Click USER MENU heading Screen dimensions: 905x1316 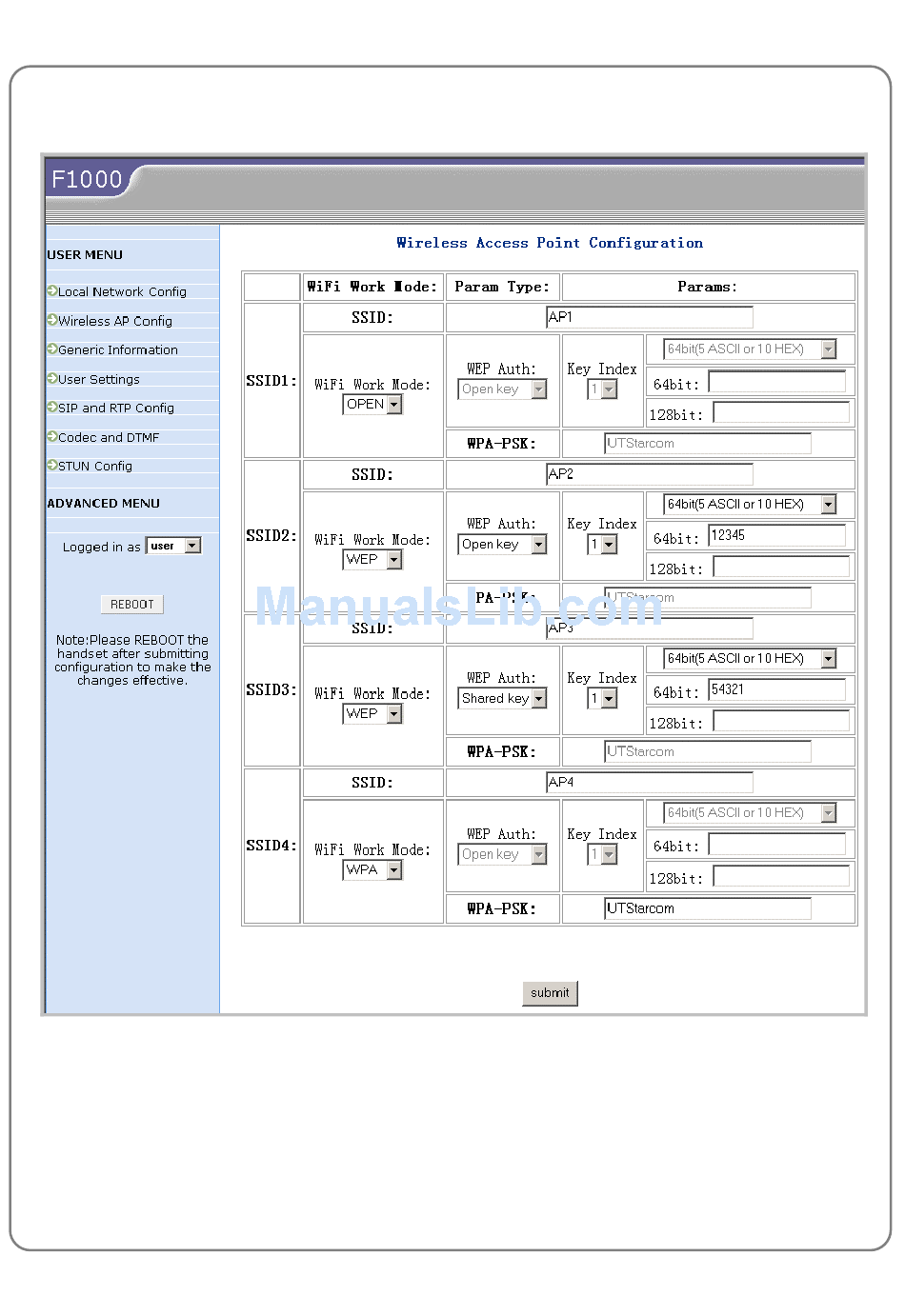tap(85, 255)
